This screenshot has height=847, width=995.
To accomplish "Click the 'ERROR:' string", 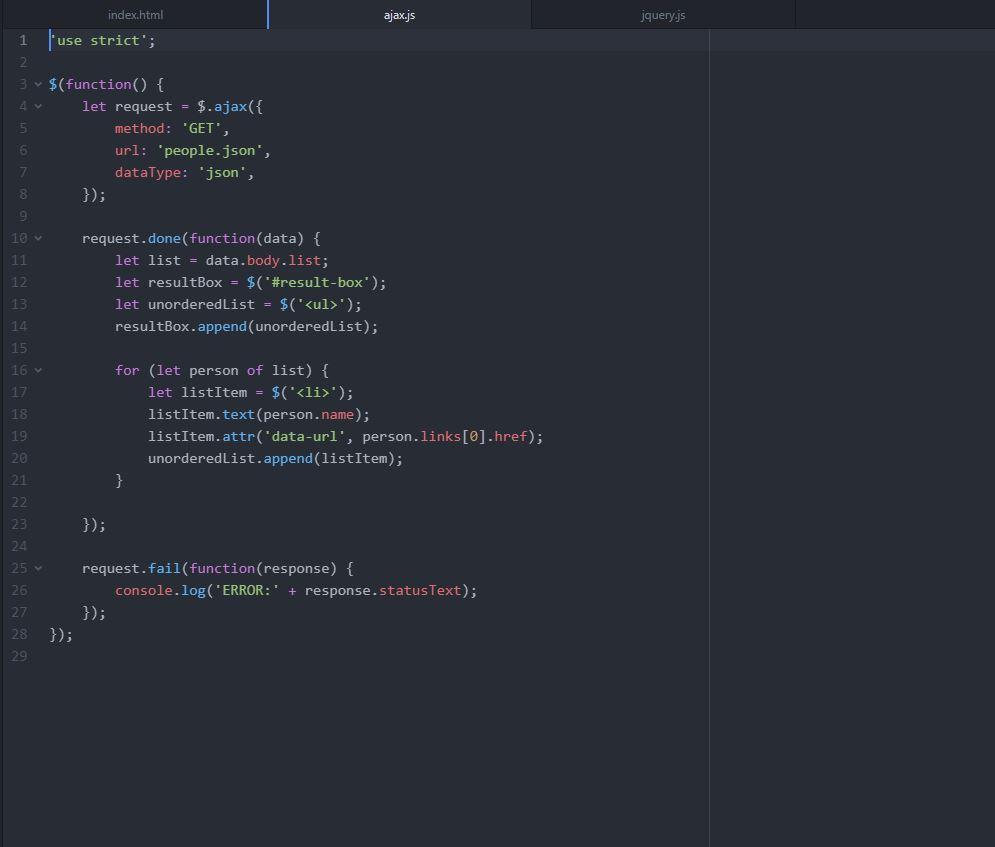I will 247,591.
